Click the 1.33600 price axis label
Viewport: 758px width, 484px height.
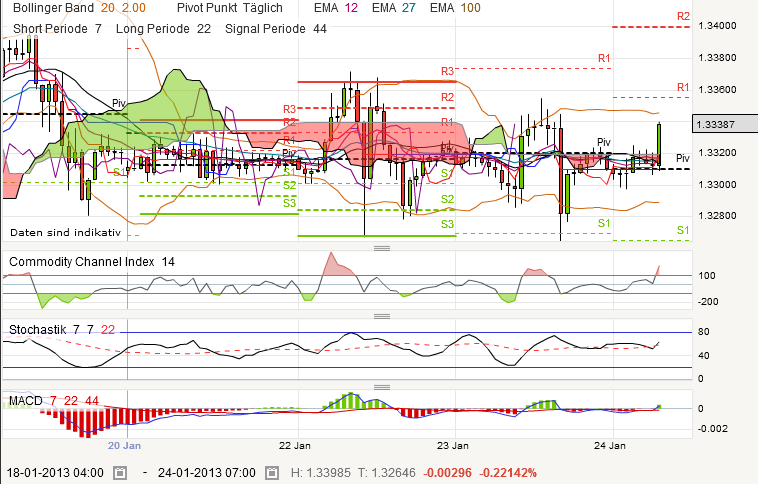click(x=717, y=89)
